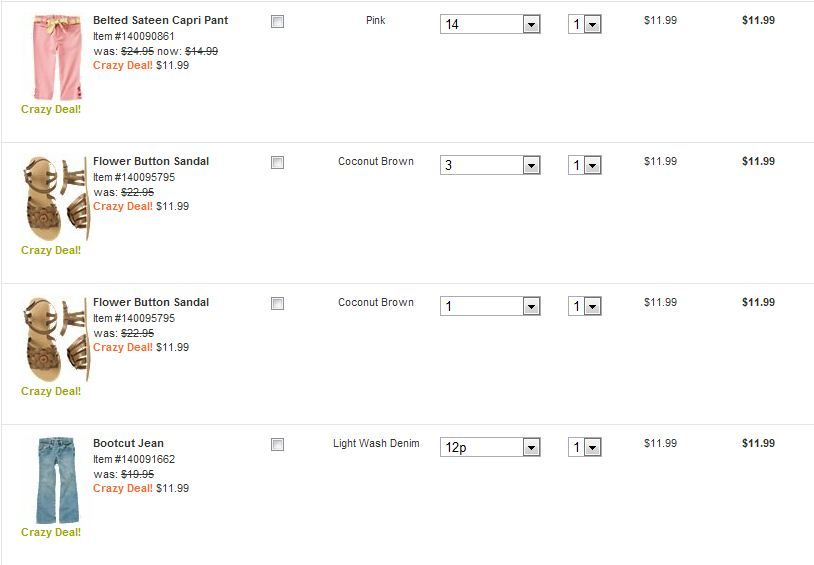Tick the checkbox for the size 1 Flower Button Sandal
Screen dimensions: 814x565
pyautogui.click(x=278, y=304)
